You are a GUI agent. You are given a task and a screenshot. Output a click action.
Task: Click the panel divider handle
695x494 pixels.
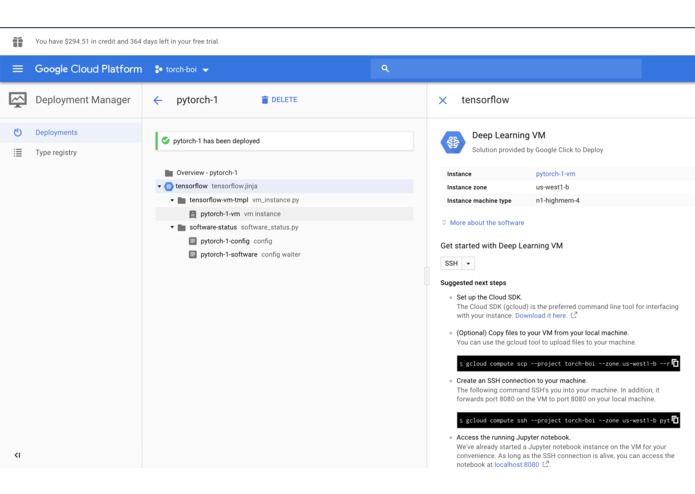tap(426, 276)
